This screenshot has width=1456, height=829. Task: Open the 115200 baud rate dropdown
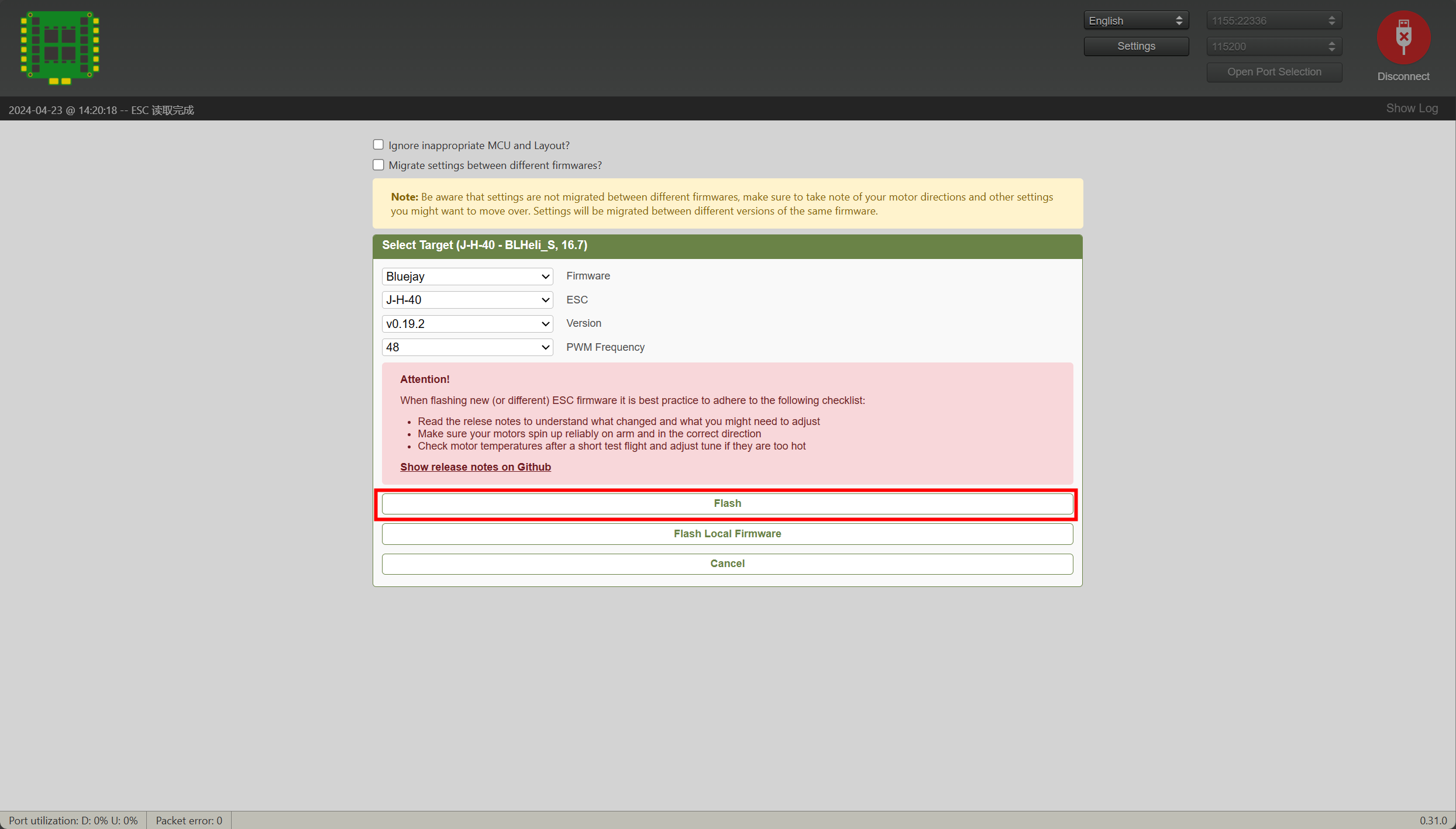click(x=1273, y=46)
